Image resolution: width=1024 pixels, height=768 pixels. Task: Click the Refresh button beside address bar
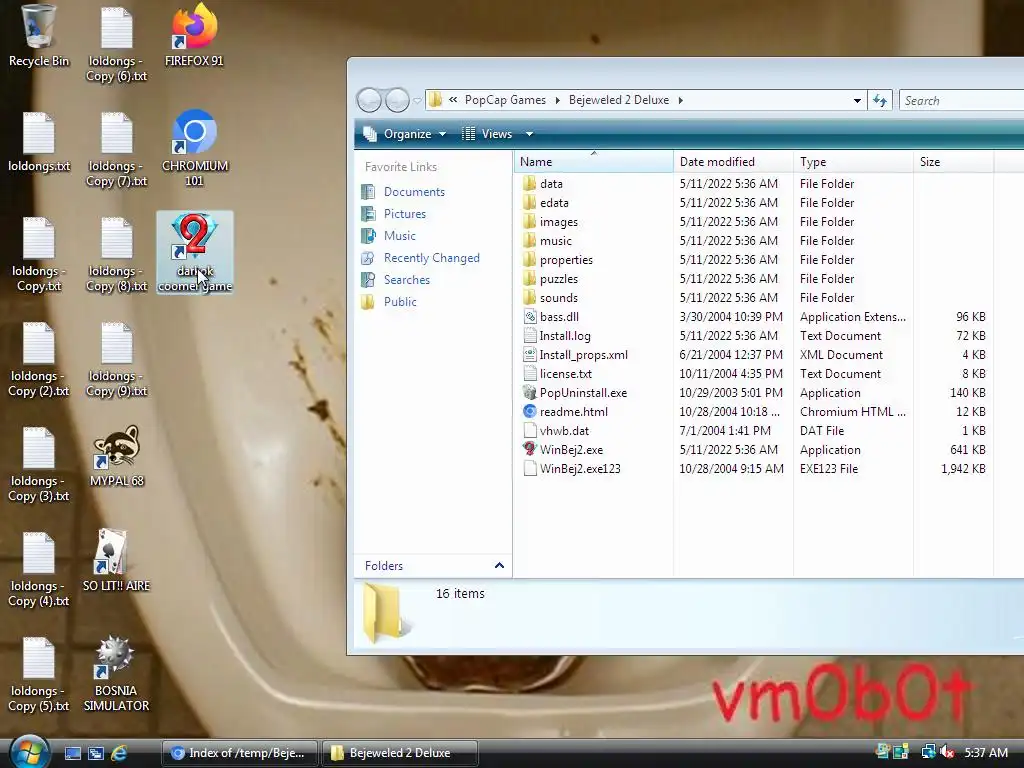(880, 100)
